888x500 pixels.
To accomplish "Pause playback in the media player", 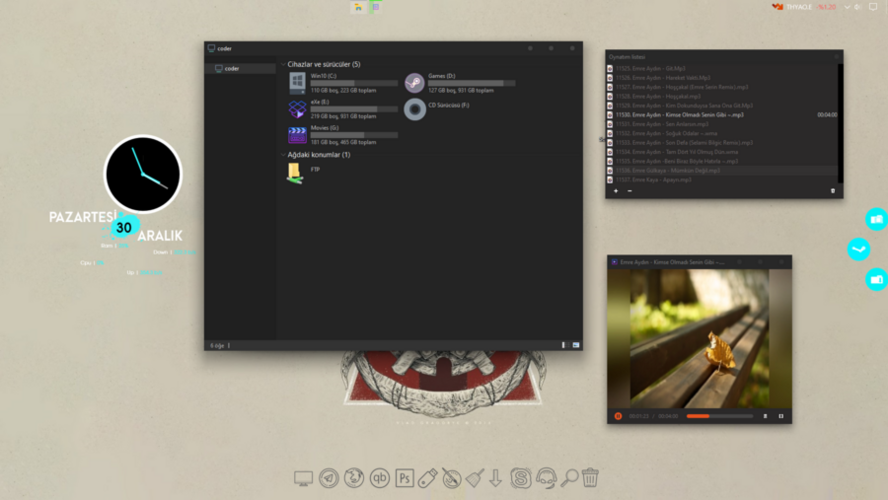I will pyautogui.click(x=618, y=416).
